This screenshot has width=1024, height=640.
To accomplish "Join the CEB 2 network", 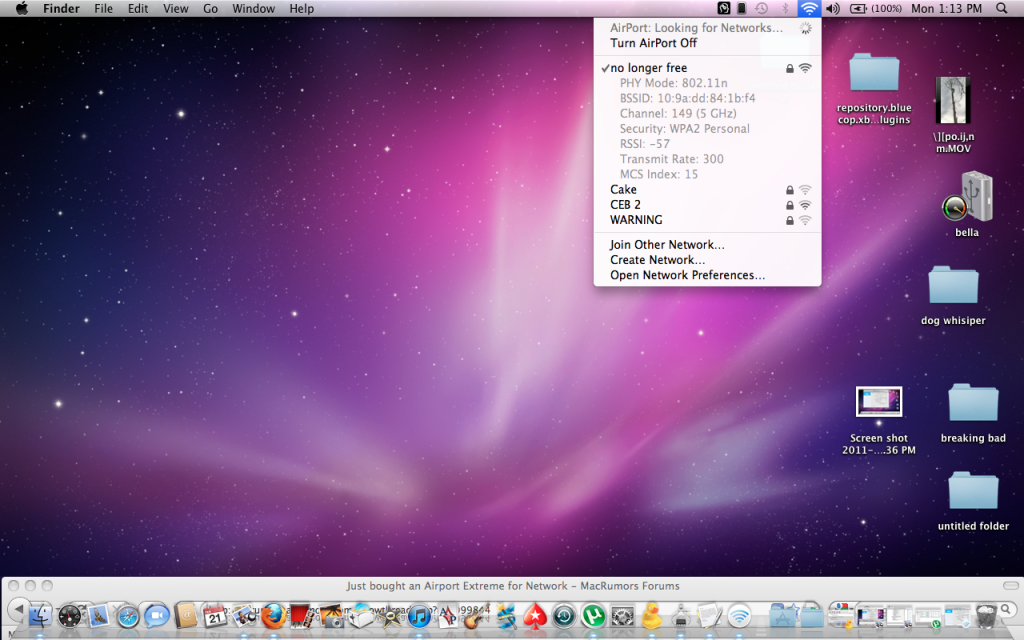I will coord(707,204).
